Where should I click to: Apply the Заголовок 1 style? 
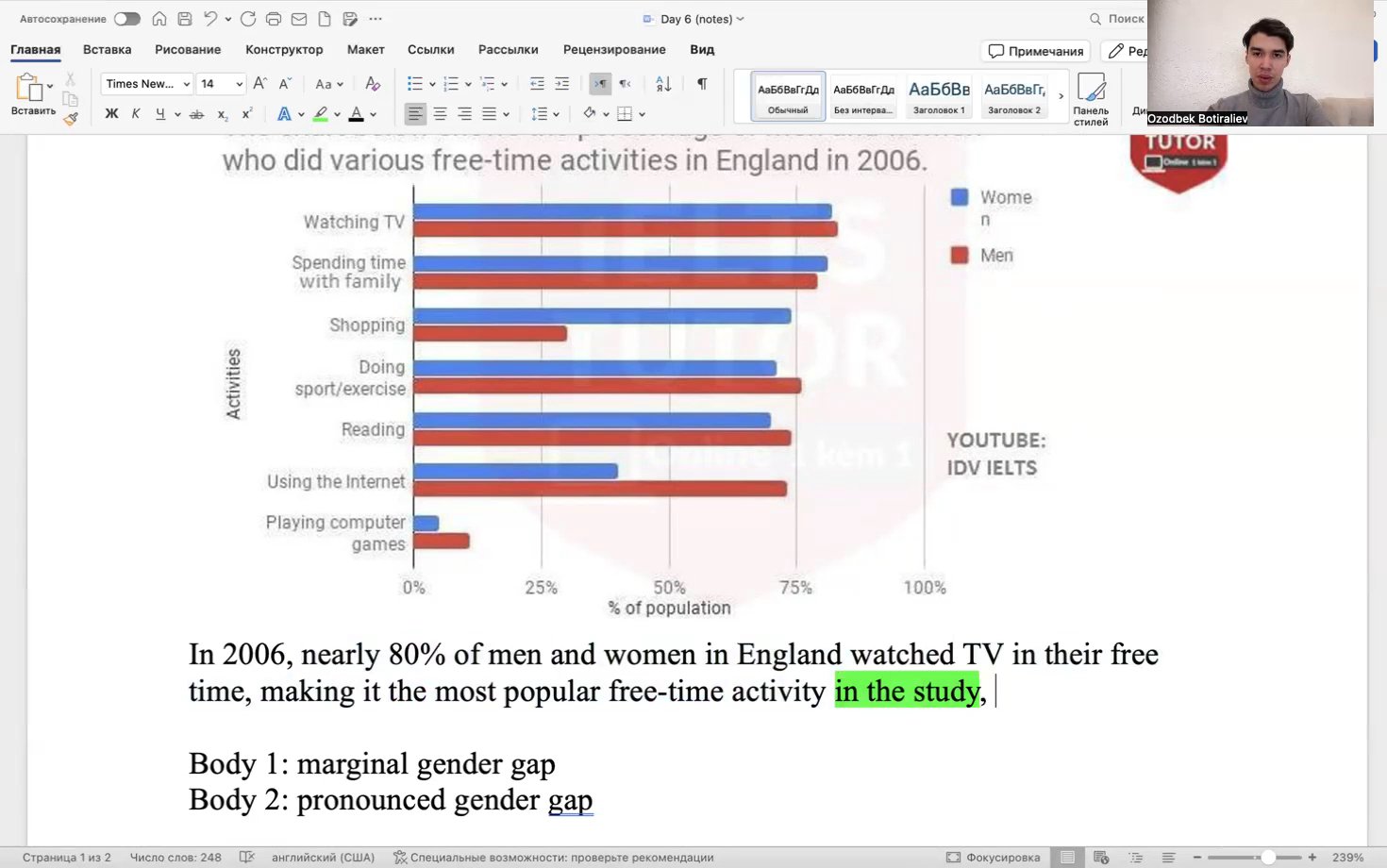click(938, 95)
